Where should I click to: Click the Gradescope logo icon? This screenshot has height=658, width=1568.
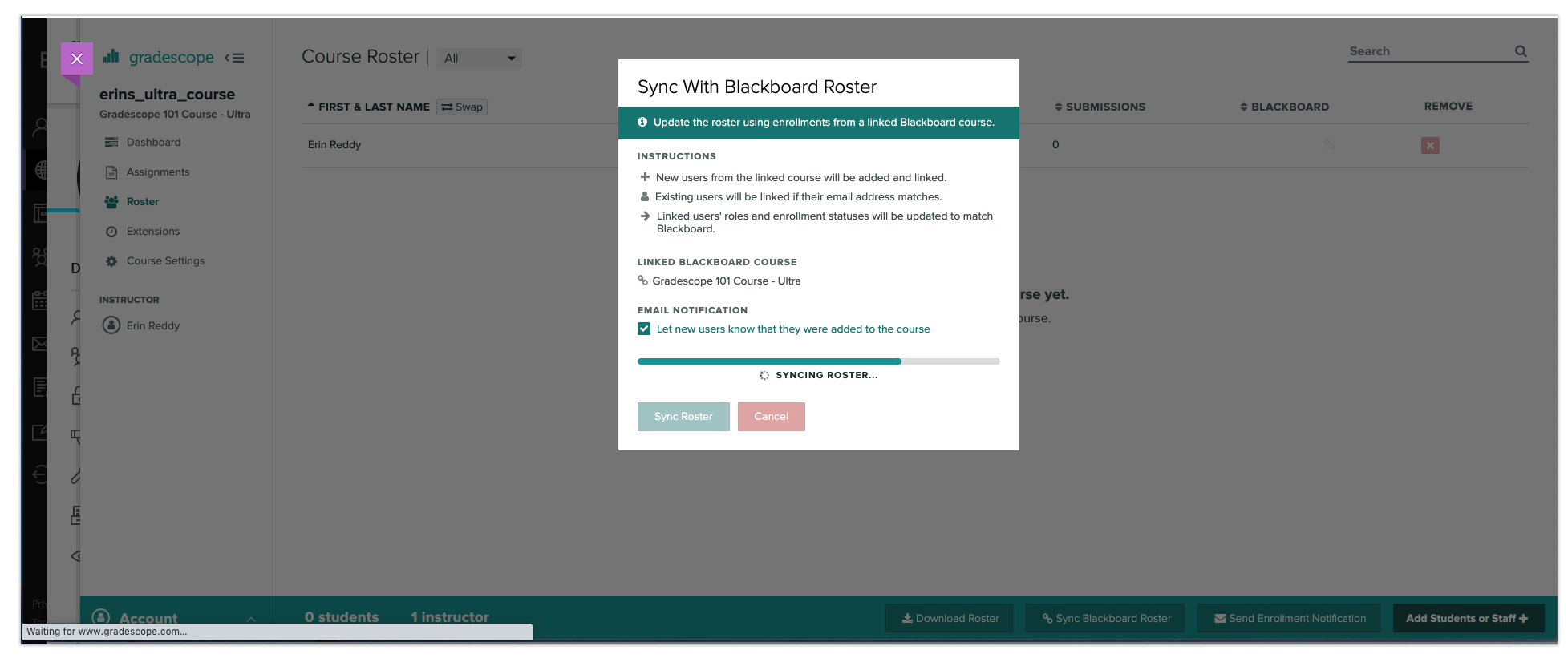click(111, 56)
